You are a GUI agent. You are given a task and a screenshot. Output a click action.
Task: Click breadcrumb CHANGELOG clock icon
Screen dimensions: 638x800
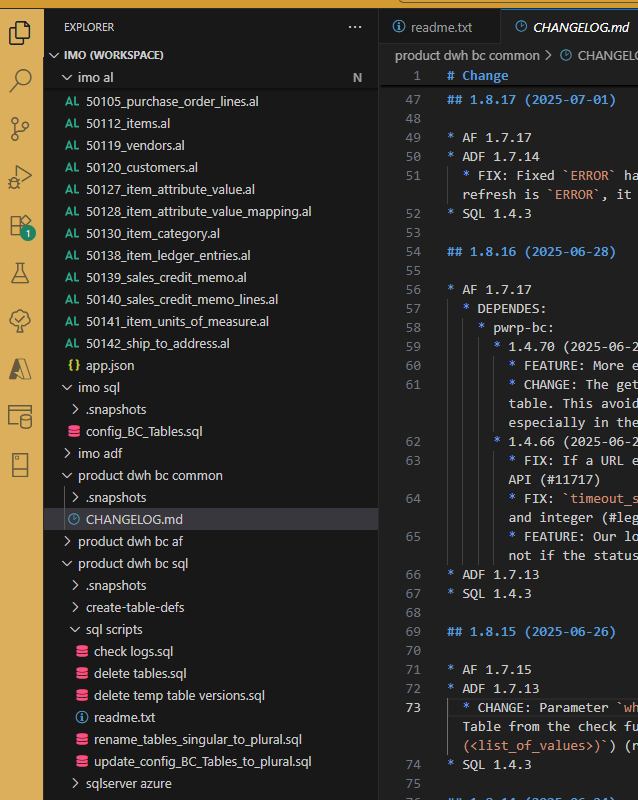tap(566, 55)
